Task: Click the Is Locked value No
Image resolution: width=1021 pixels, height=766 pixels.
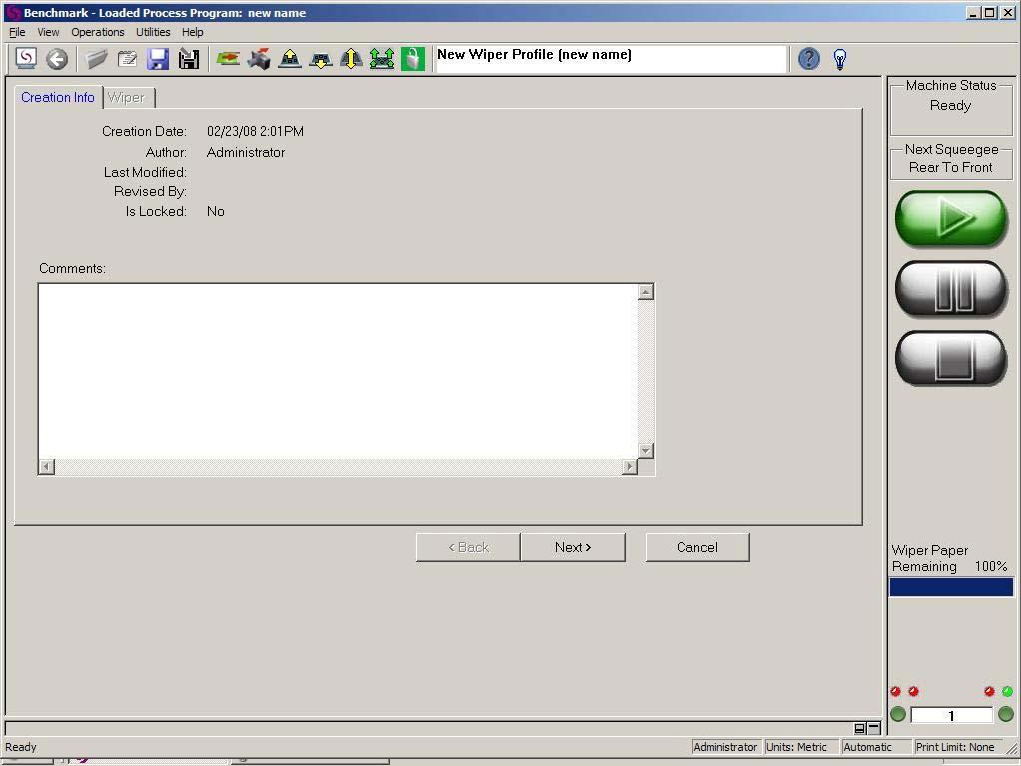Action: 216,212
